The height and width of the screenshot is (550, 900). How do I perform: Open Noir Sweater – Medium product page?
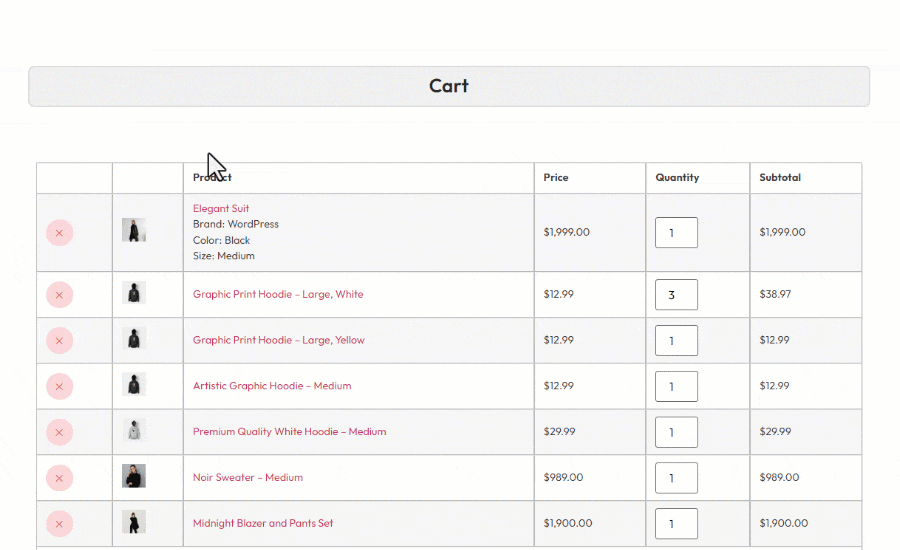tap(247, 478)
